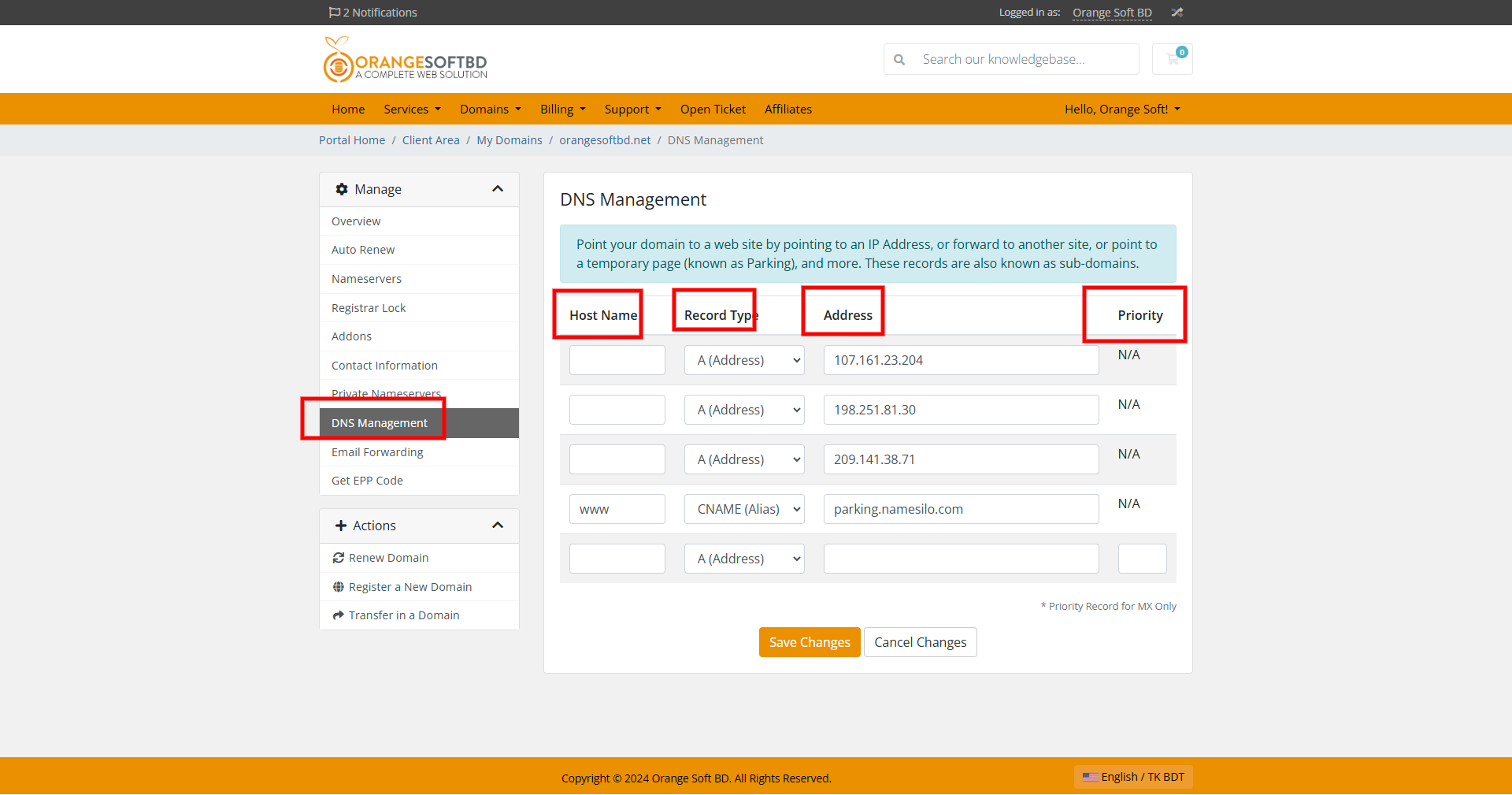Click the OrangeSoftBD logo

tap(404, 58)
